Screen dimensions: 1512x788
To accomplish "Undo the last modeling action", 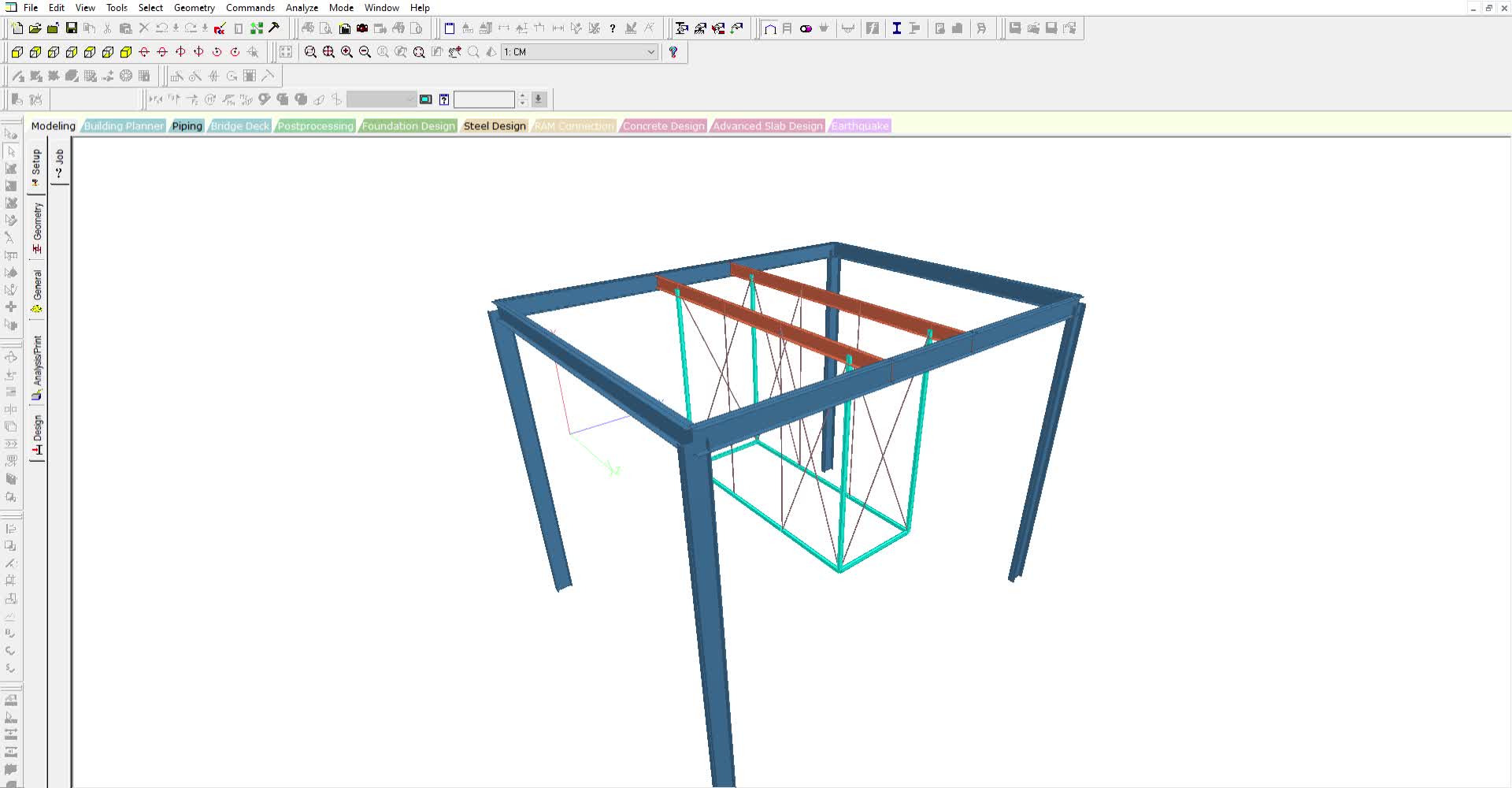I will point(161,28).
